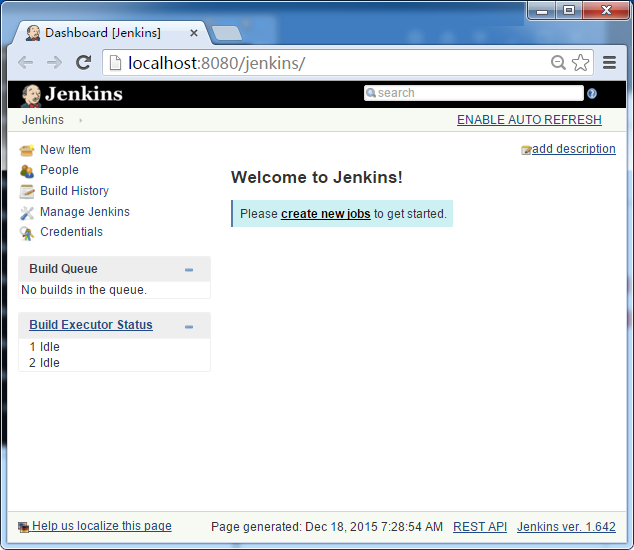This screenshot has height=550, width=634.
Task: Open the New Item link
Action: pos(66,150)
